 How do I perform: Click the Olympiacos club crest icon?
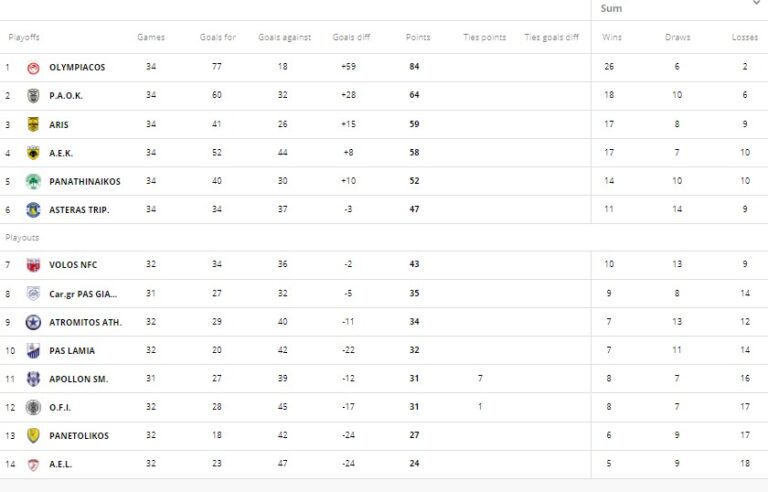33,67
